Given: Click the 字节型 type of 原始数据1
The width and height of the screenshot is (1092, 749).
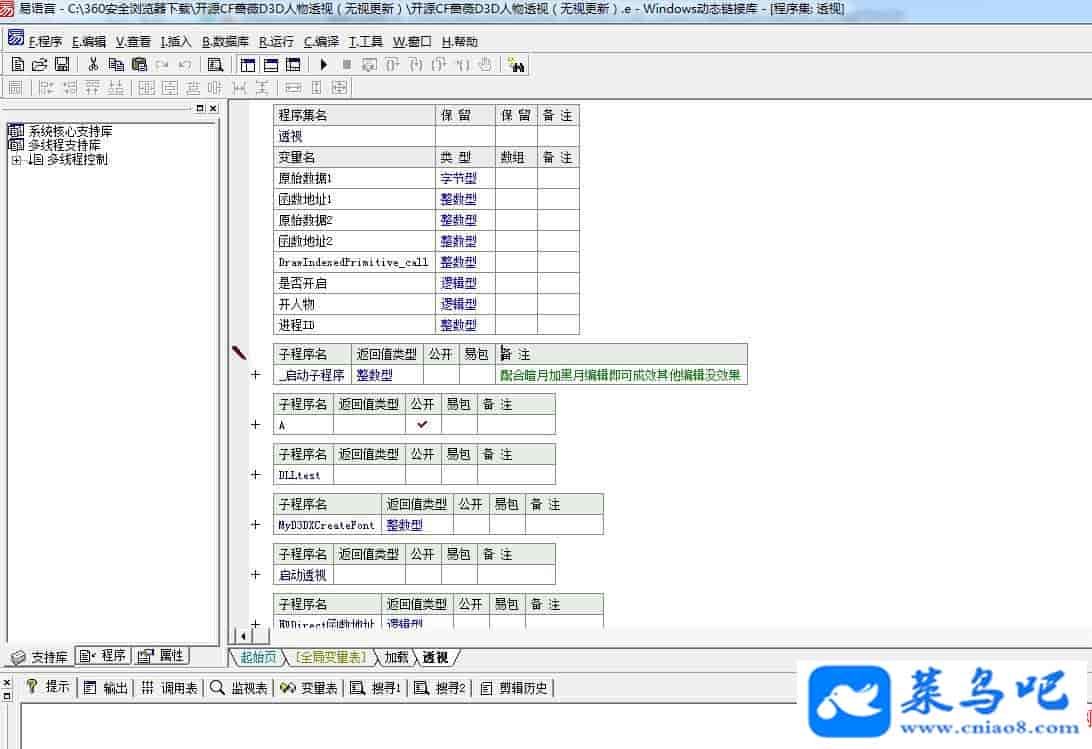Looking at the screenshot, I should click(458, 178).
